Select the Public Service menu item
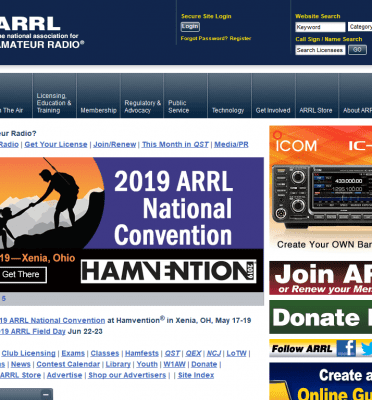The width and height of the screenshot is (372, 400). pyautogui.click(x=178, y=107)
